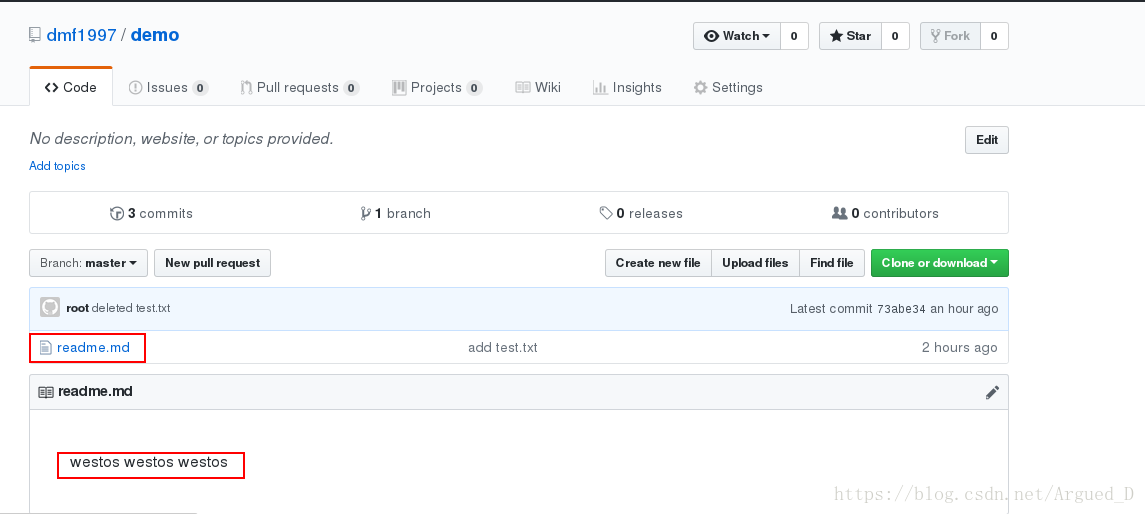Go to the Wiki tab

coord(538,88)
